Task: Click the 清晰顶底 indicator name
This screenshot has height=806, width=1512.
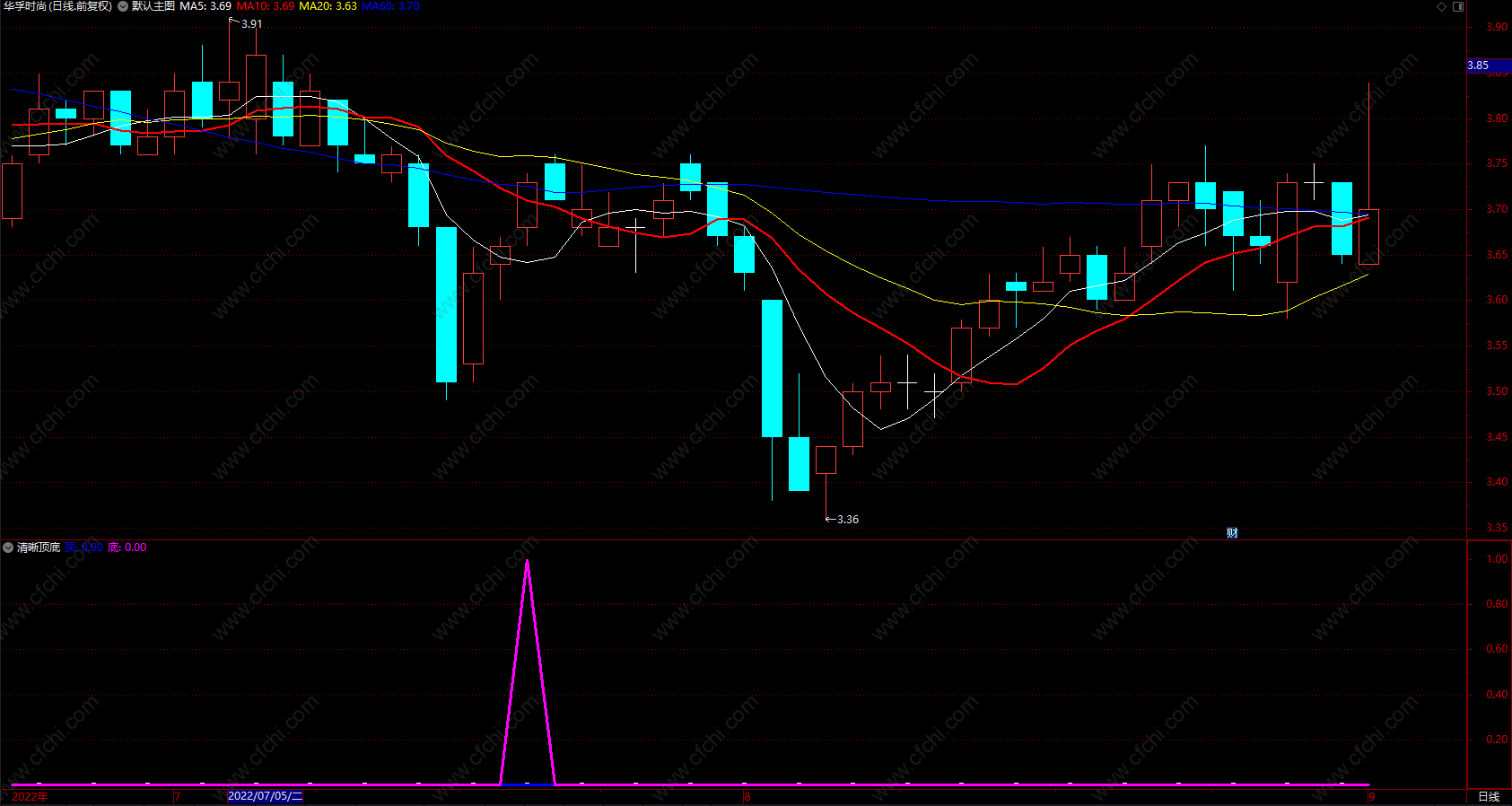Action: click(x=39, y=548)
